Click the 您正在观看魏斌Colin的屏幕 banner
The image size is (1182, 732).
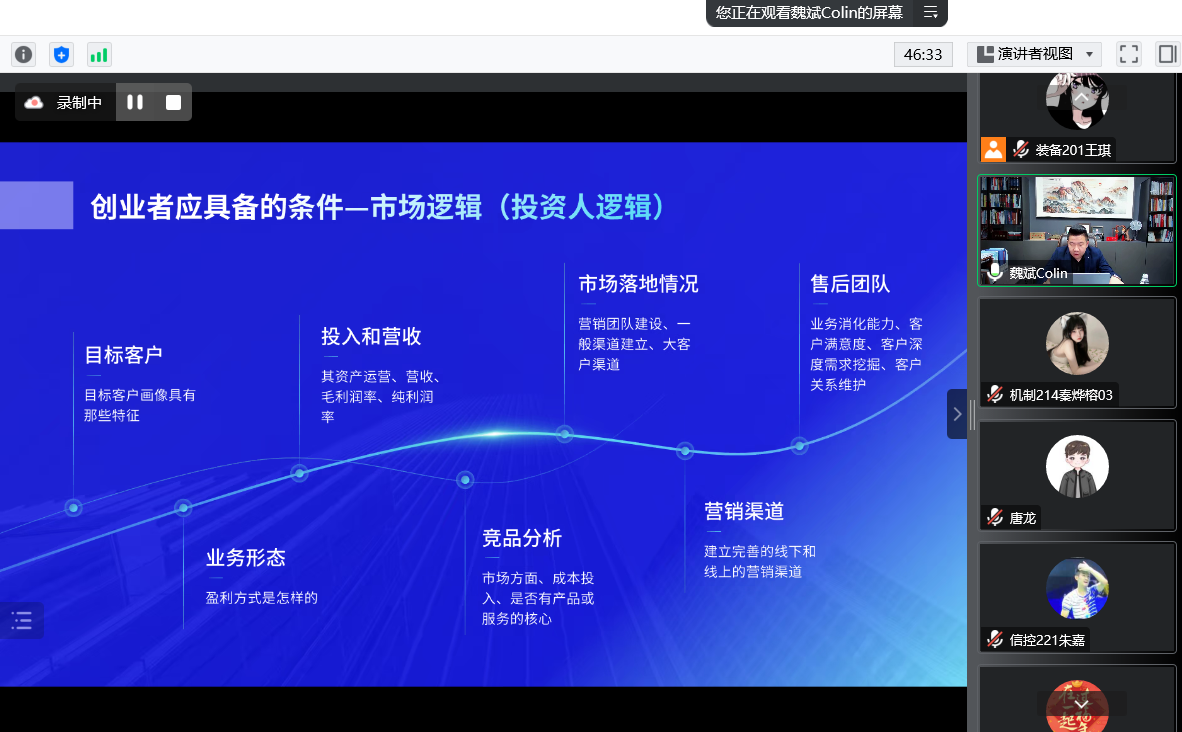point(809,13)
